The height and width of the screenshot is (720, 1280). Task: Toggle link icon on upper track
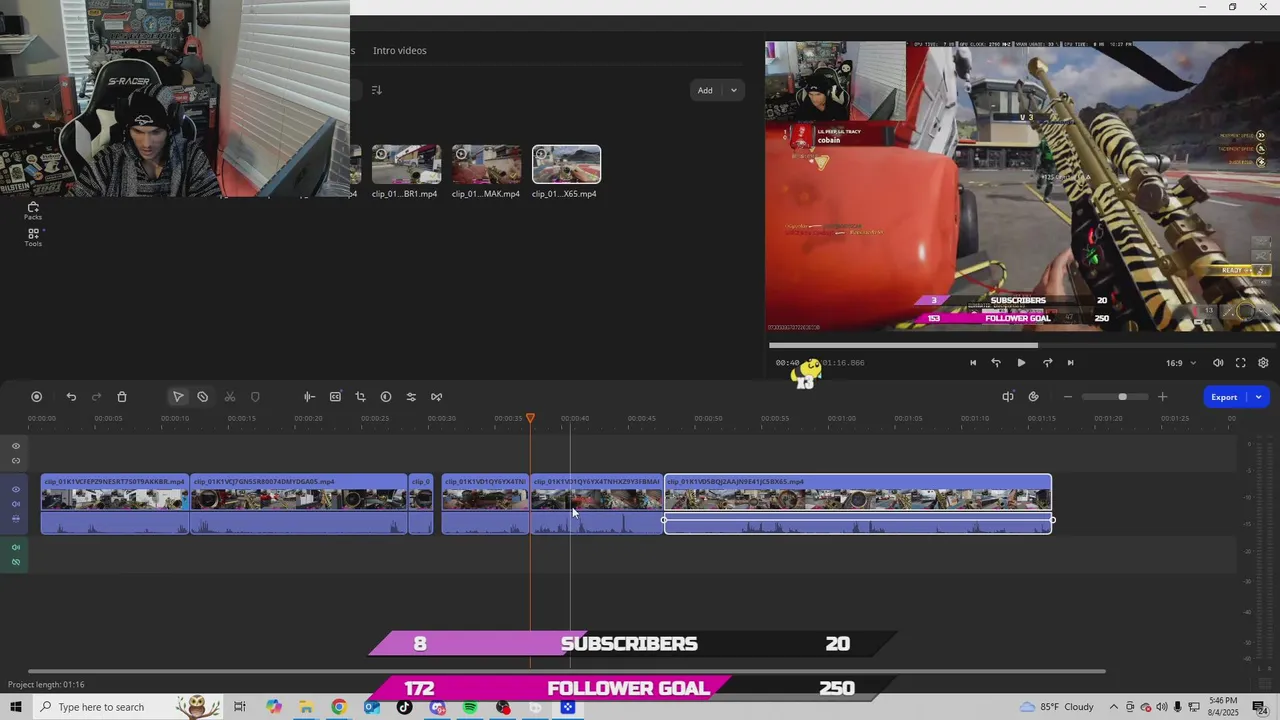tap(16, 461)
